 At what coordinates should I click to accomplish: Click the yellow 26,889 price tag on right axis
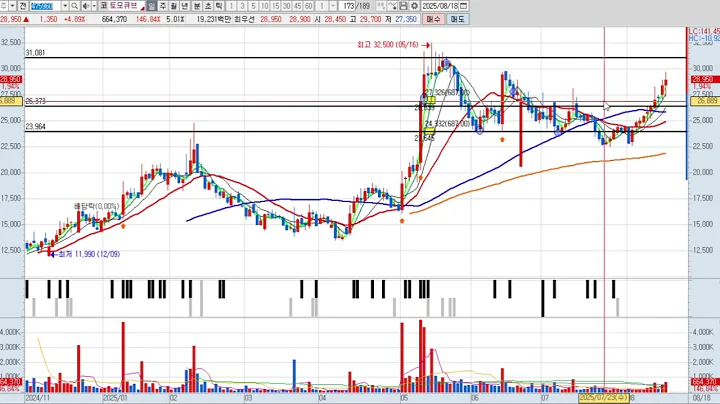[705, 101]
